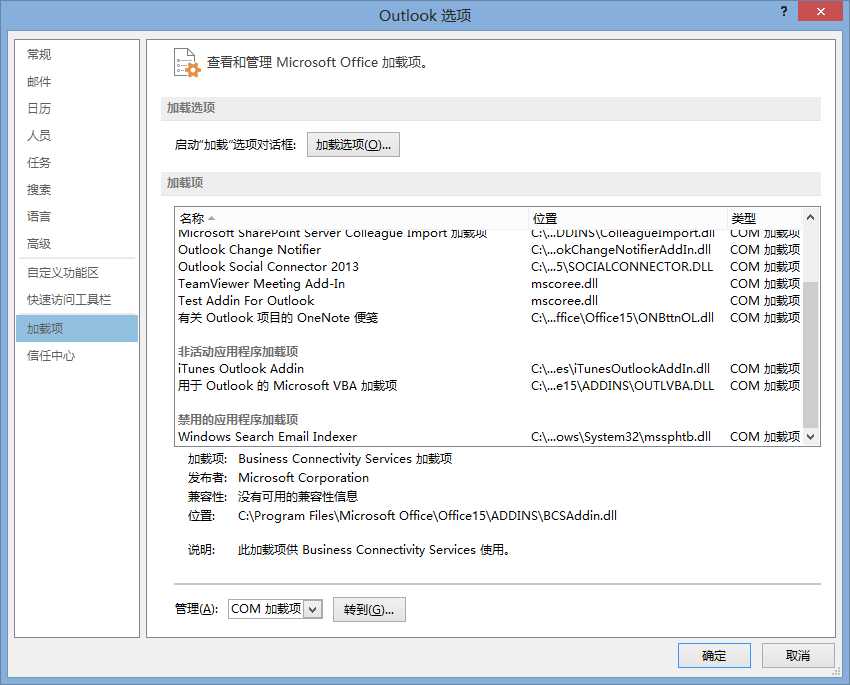Click the 类型 column header
The image size is (850, 685).
(x=764, y=218)
